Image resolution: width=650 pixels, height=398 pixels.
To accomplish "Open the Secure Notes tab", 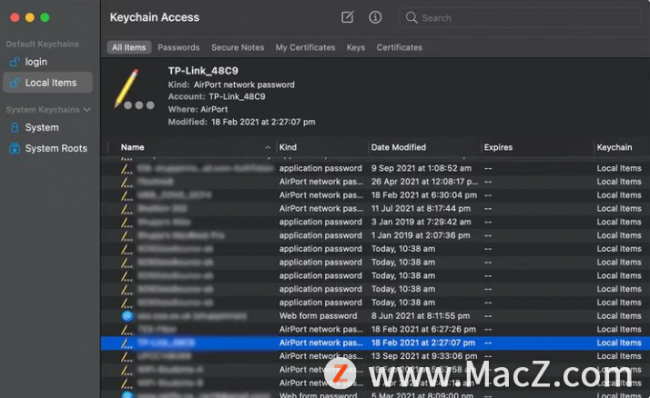I will [238, 47].
